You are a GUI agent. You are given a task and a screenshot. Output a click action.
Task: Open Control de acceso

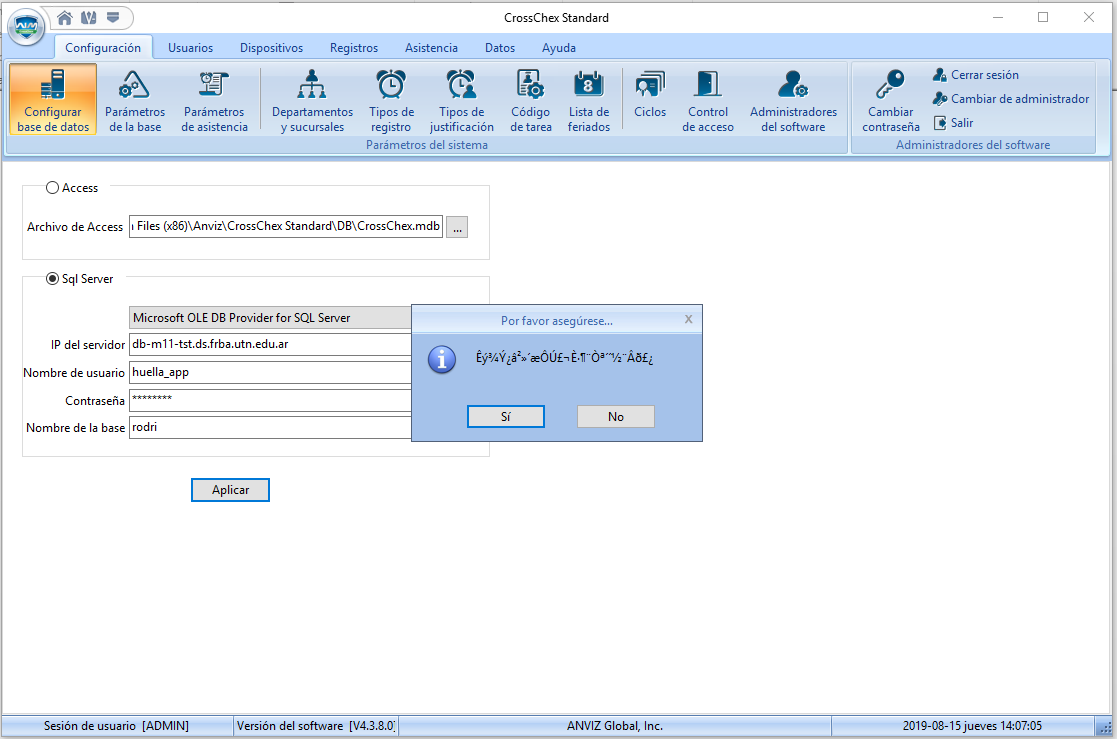(707, 99)
